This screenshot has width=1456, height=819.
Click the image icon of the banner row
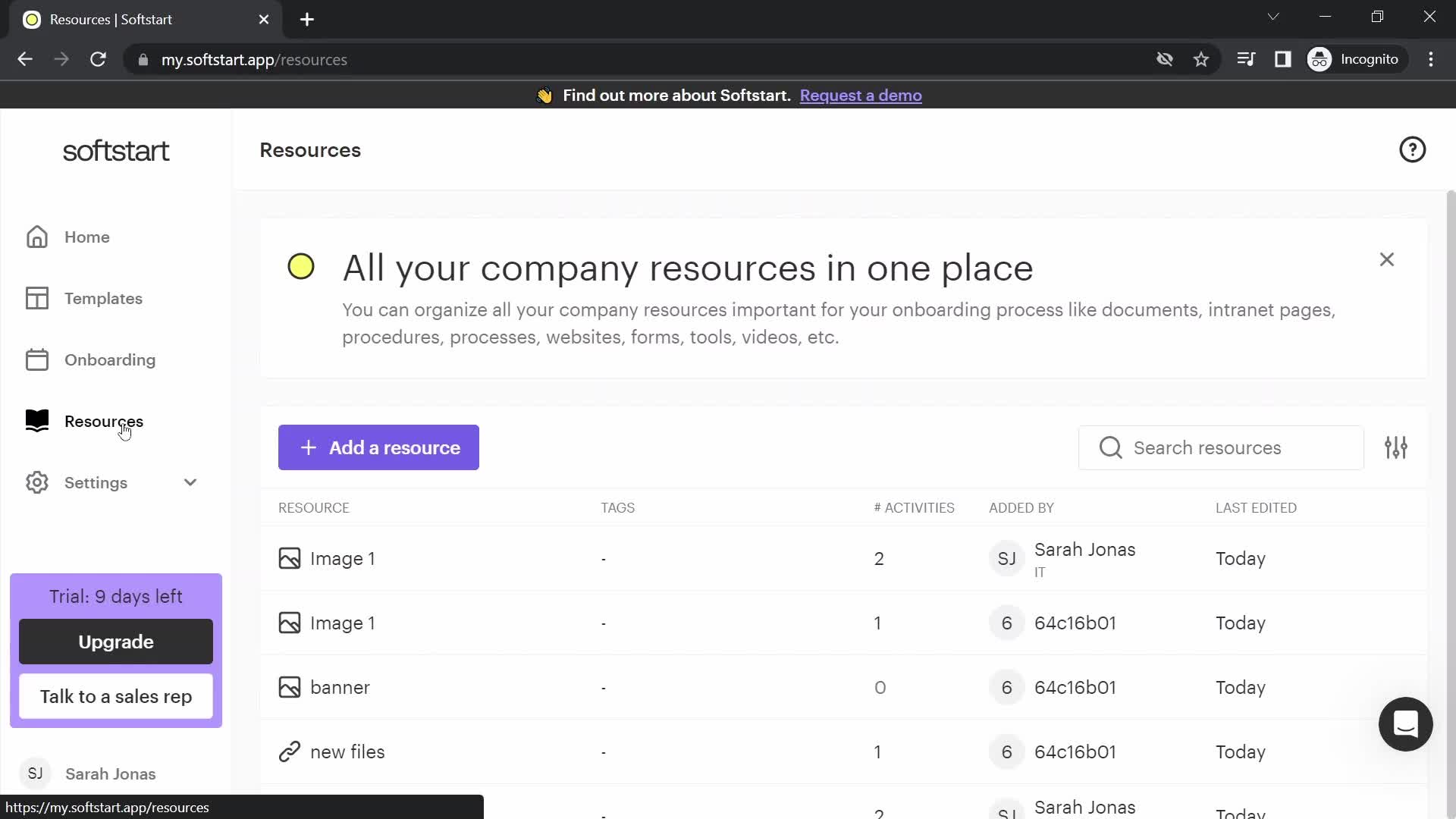[290, 687]
